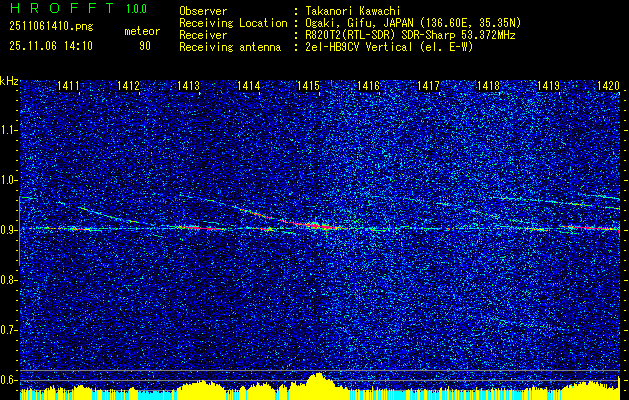Screen dimensions: 629x400
Task: Click the 1413 time marker
Action: click(189, 85)
